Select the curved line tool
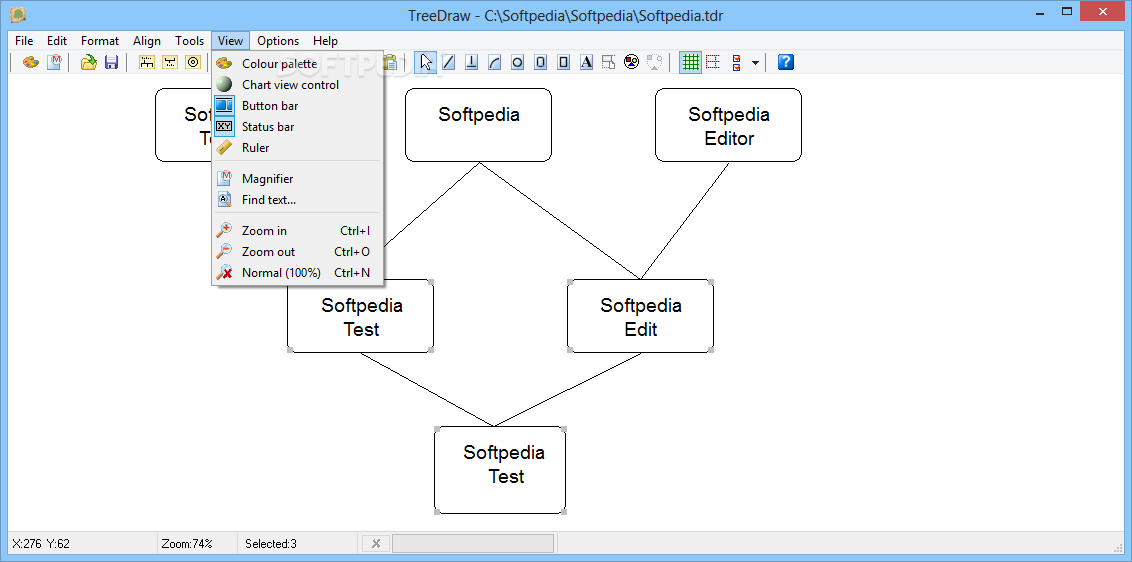Image resolution: width=1132 pixels, height=562 pixels. point(495,62)
